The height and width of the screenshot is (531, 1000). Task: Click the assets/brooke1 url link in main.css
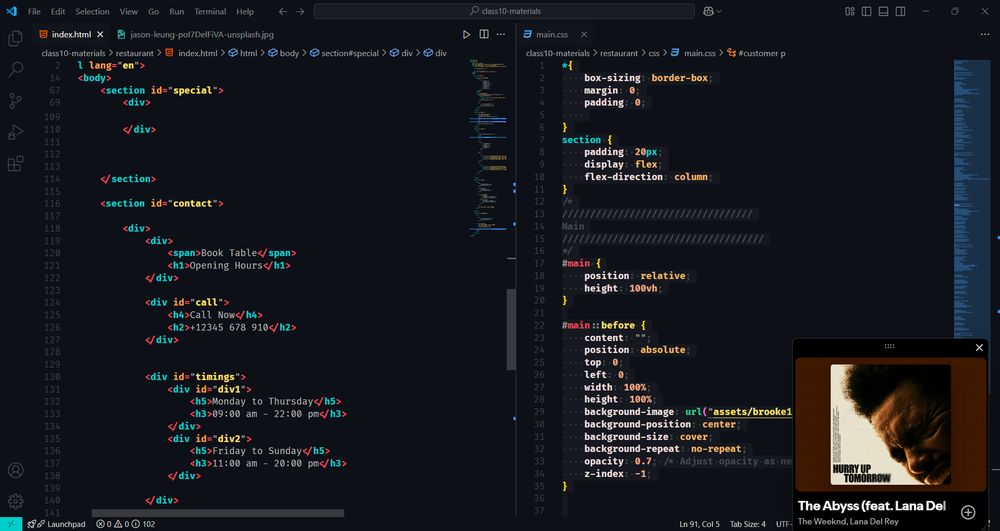[751, 412]
